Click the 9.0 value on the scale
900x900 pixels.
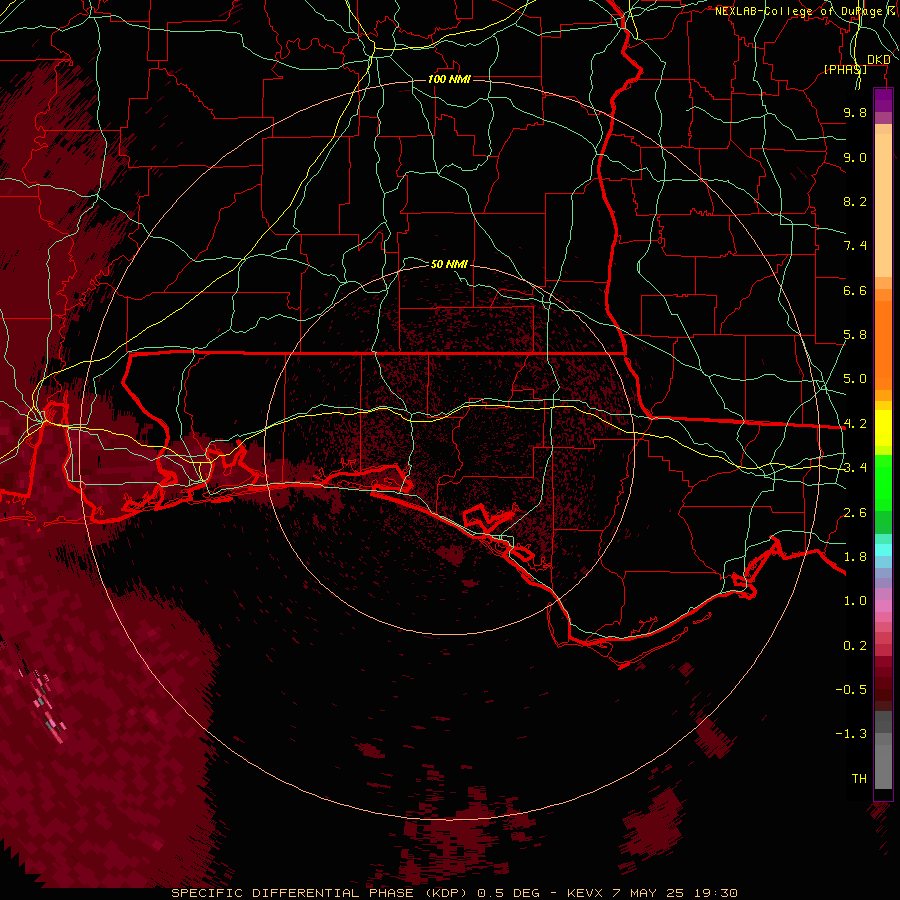(855, 157)
